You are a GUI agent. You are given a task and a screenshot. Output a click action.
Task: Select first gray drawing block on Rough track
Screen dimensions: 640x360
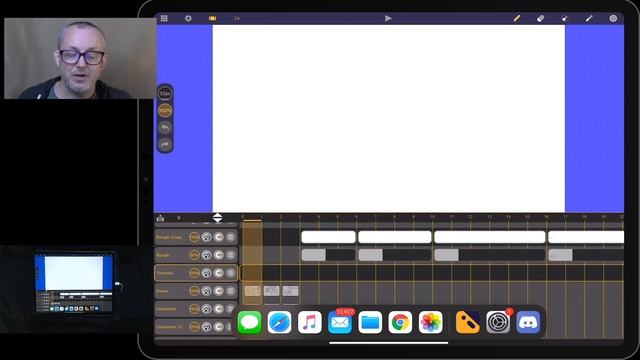313,255
